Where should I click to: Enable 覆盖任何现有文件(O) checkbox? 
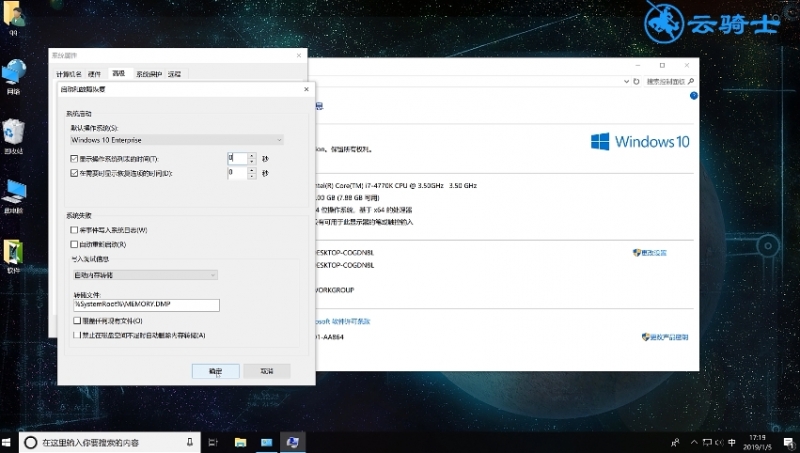(x=77, y=321)
